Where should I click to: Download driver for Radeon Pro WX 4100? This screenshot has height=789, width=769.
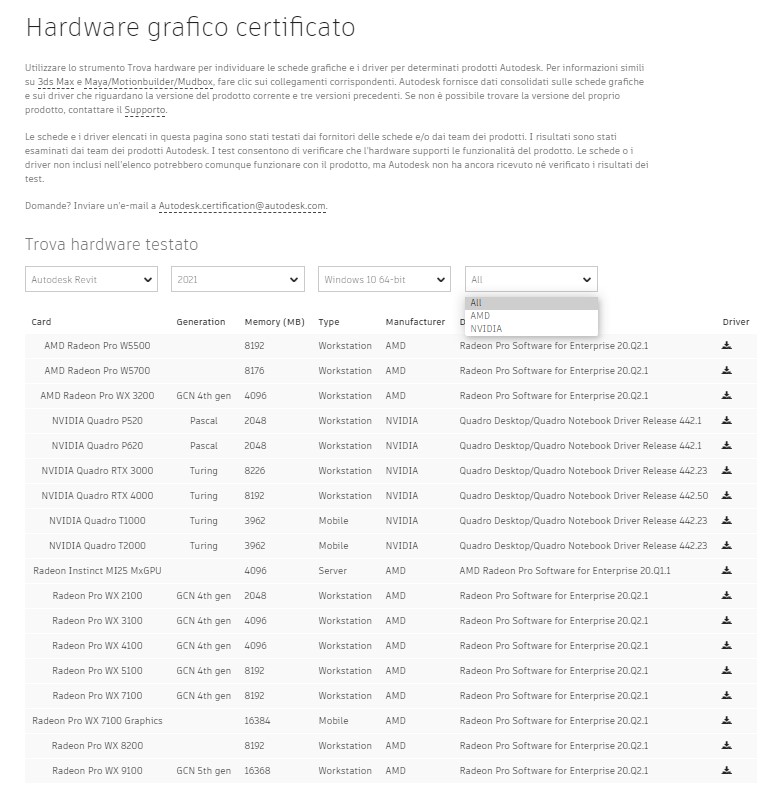point(726,645)
